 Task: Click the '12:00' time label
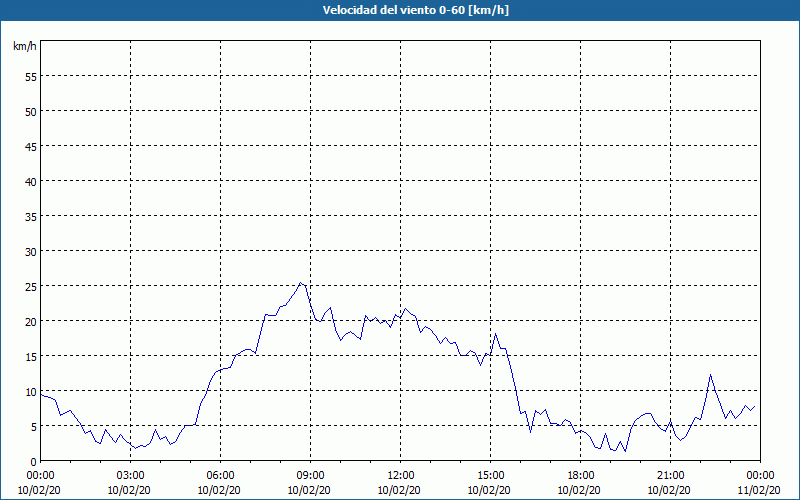pyautogui.click(x=401, y=476)
